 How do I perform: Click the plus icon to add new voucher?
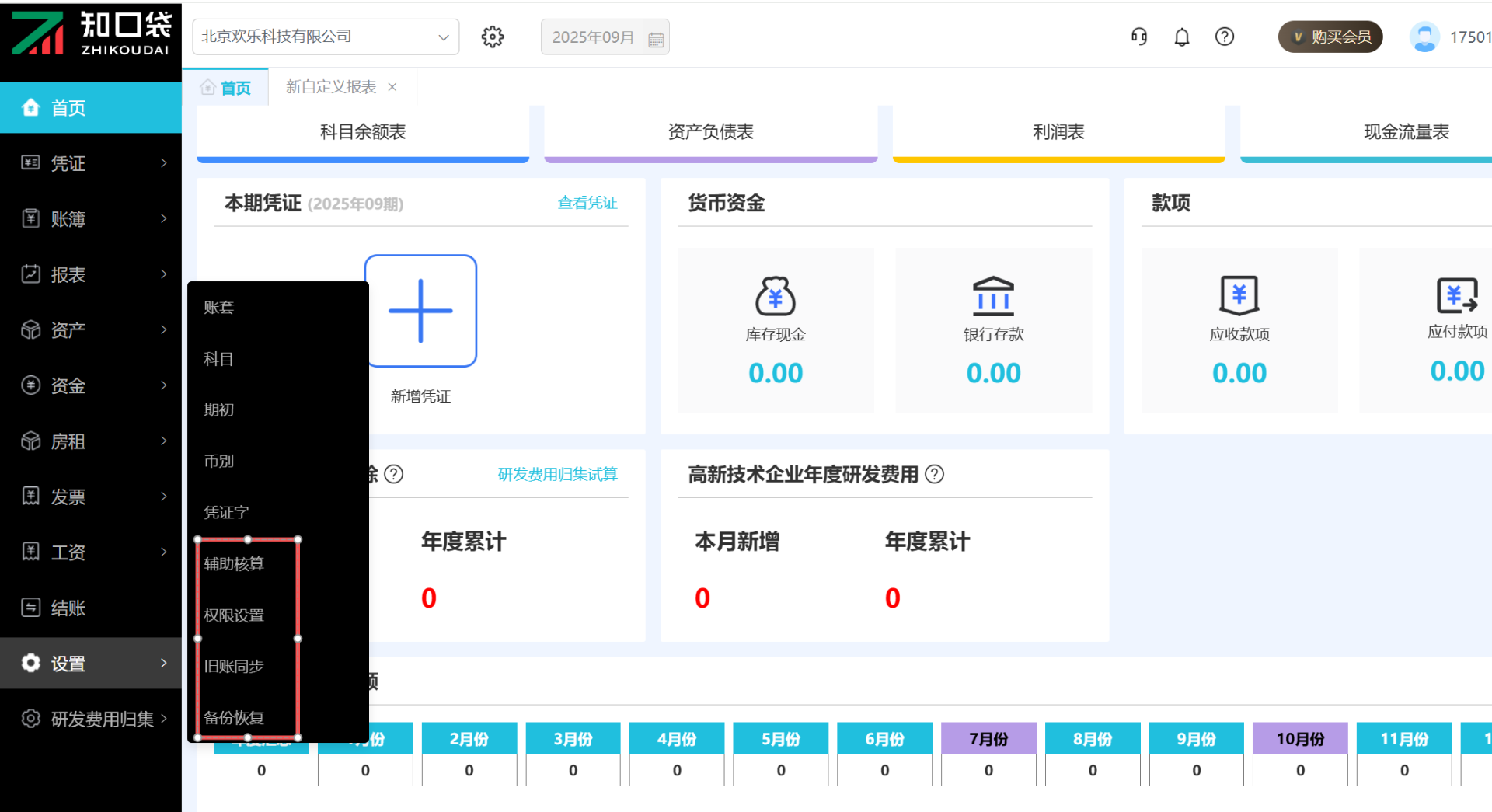[420, 311]
